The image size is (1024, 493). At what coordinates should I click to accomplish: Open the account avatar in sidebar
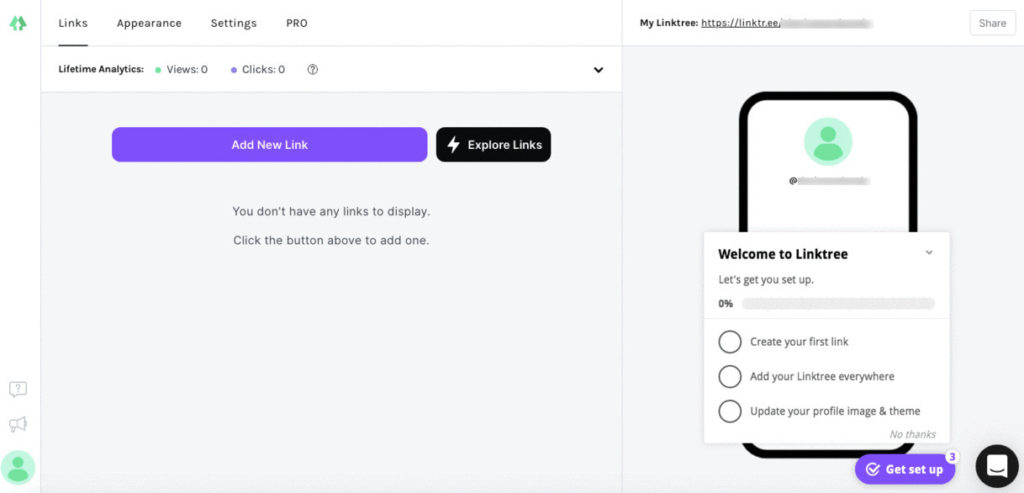click(x=18, y=467)
